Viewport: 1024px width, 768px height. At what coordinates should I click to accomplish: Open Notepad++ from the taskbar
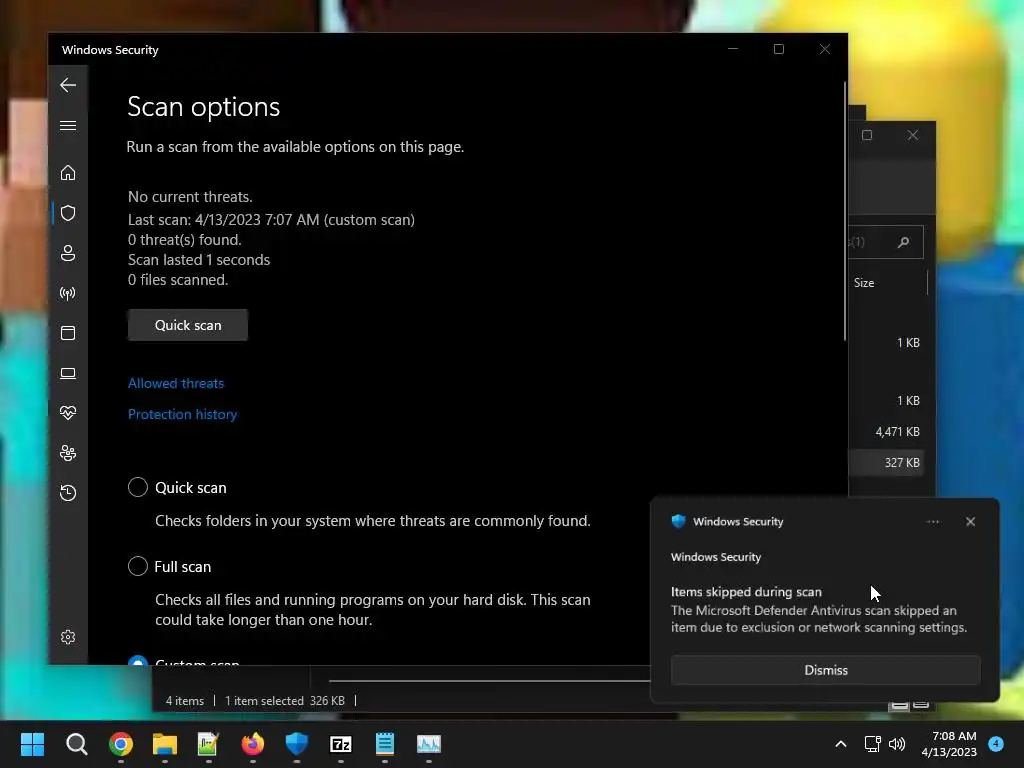(208, 744)
